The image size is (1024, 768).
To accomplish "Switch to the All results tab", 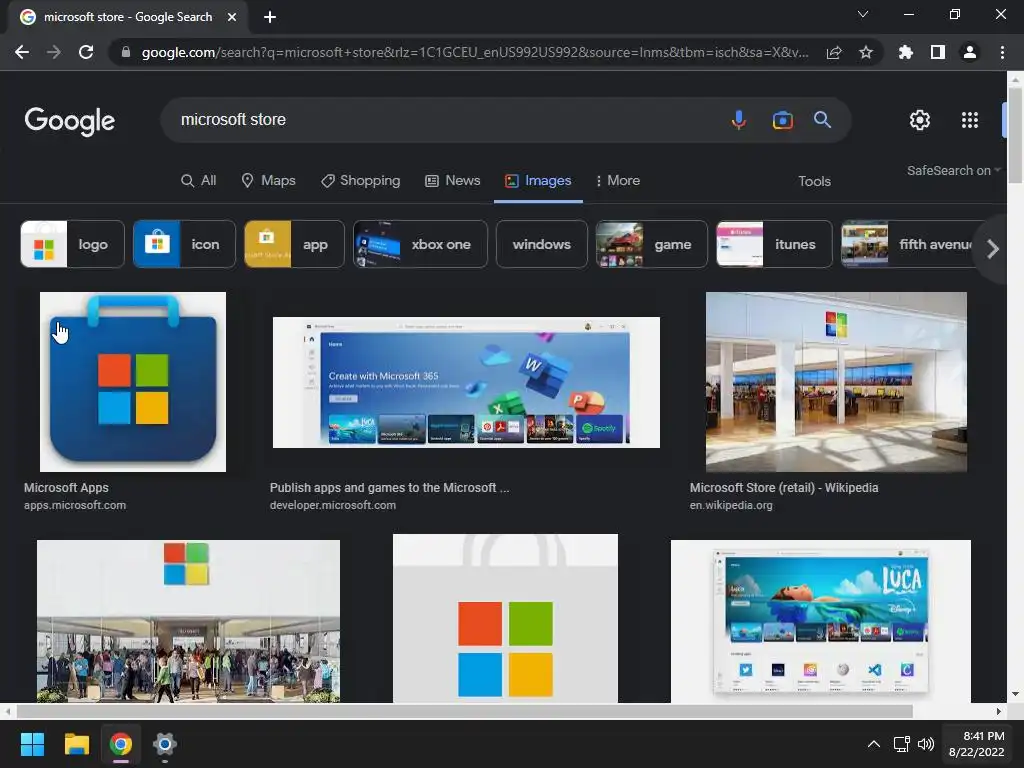I will [x=199, y=181].
